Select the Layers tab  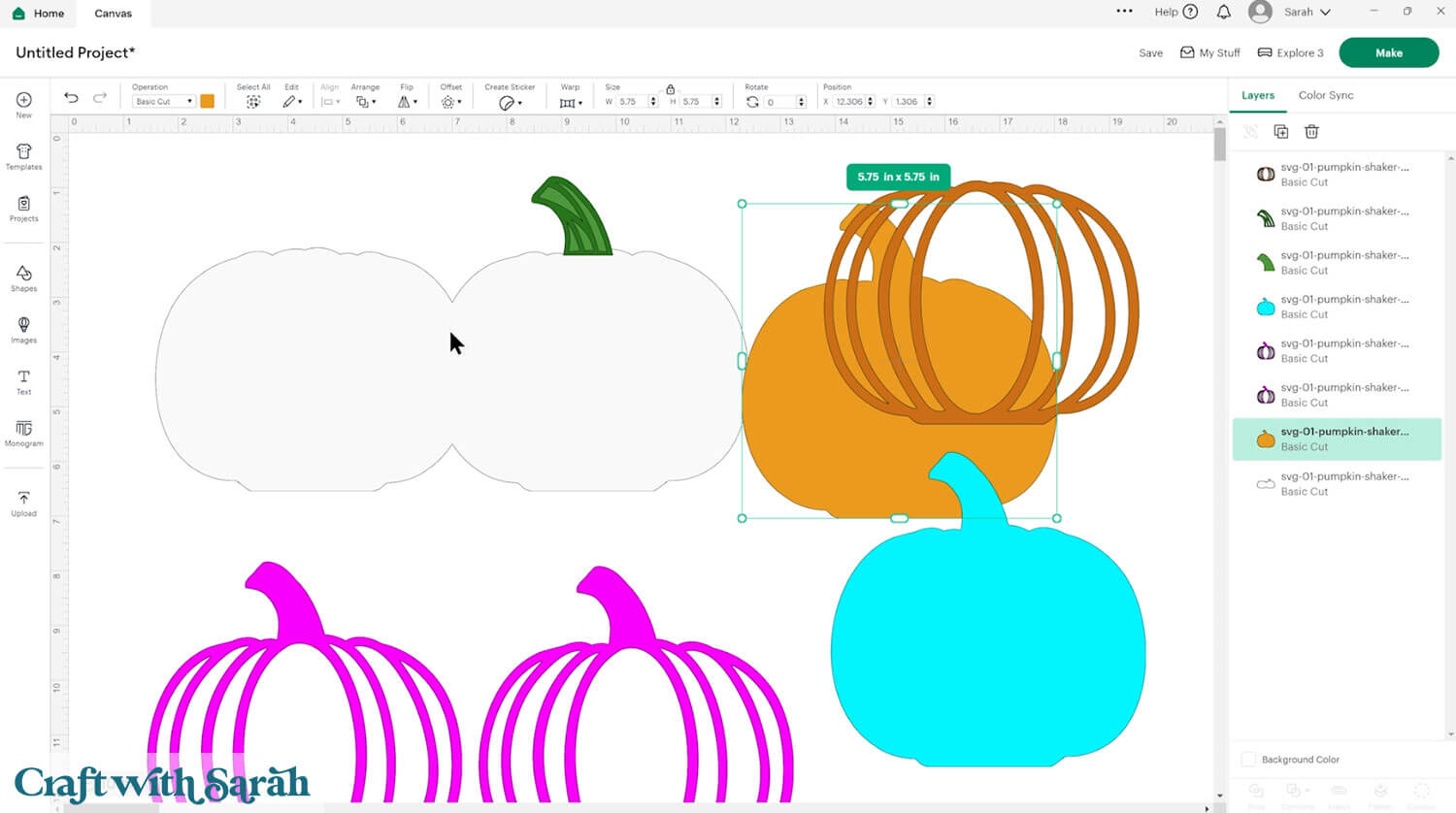pos(1258,95)
